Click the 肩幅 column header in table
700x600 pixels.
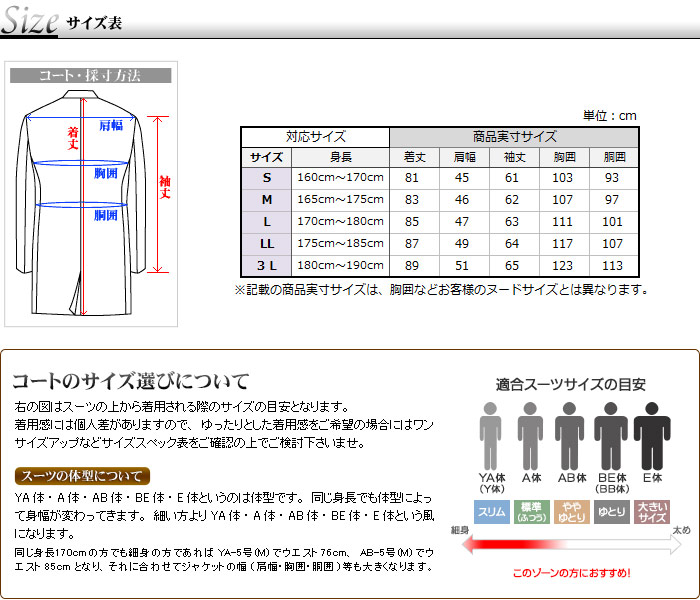[x=465, y=157]
